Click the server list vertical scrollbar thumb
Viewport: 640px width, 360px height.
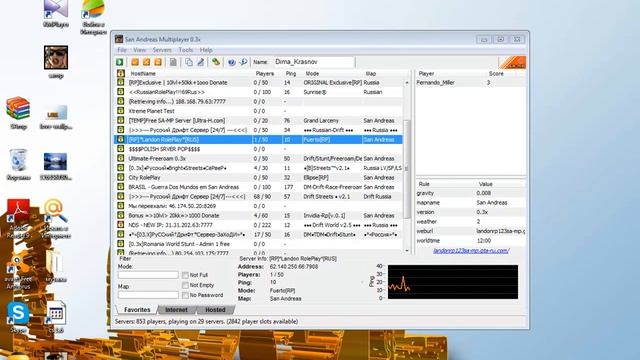[x=407, y=169]
